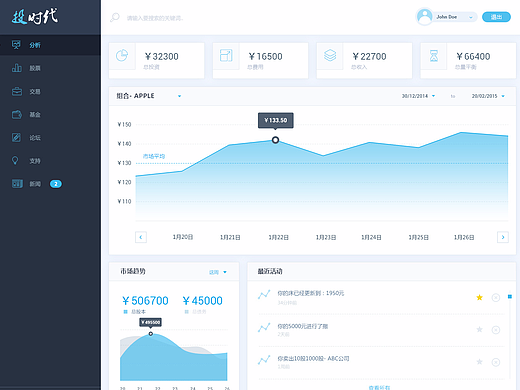This screenshot has width=520, height=390.
Task: Star the ABC公司 activity row
Action: [x=479, y=362]
